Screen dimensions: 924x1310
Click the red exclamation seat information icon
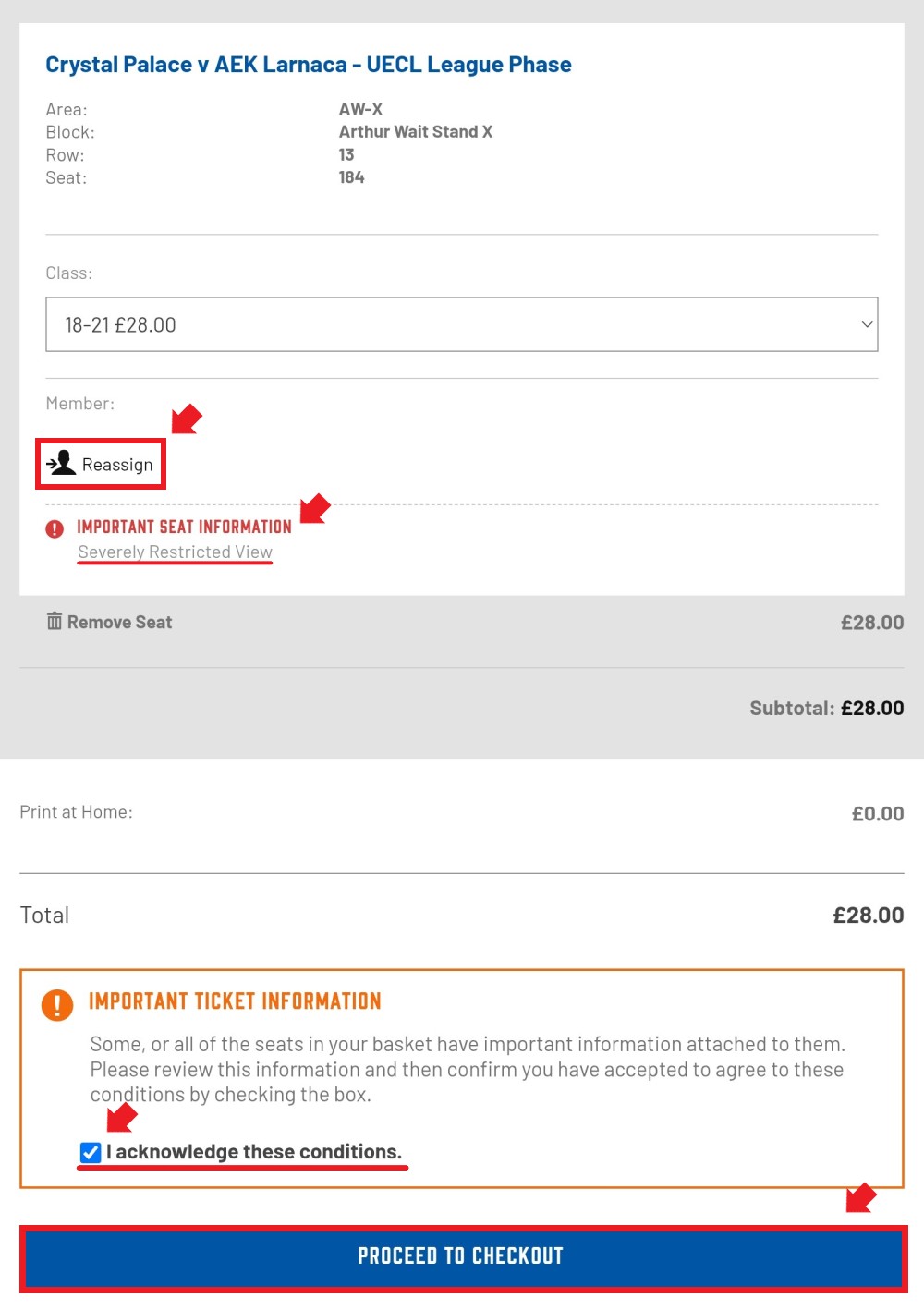55,528
